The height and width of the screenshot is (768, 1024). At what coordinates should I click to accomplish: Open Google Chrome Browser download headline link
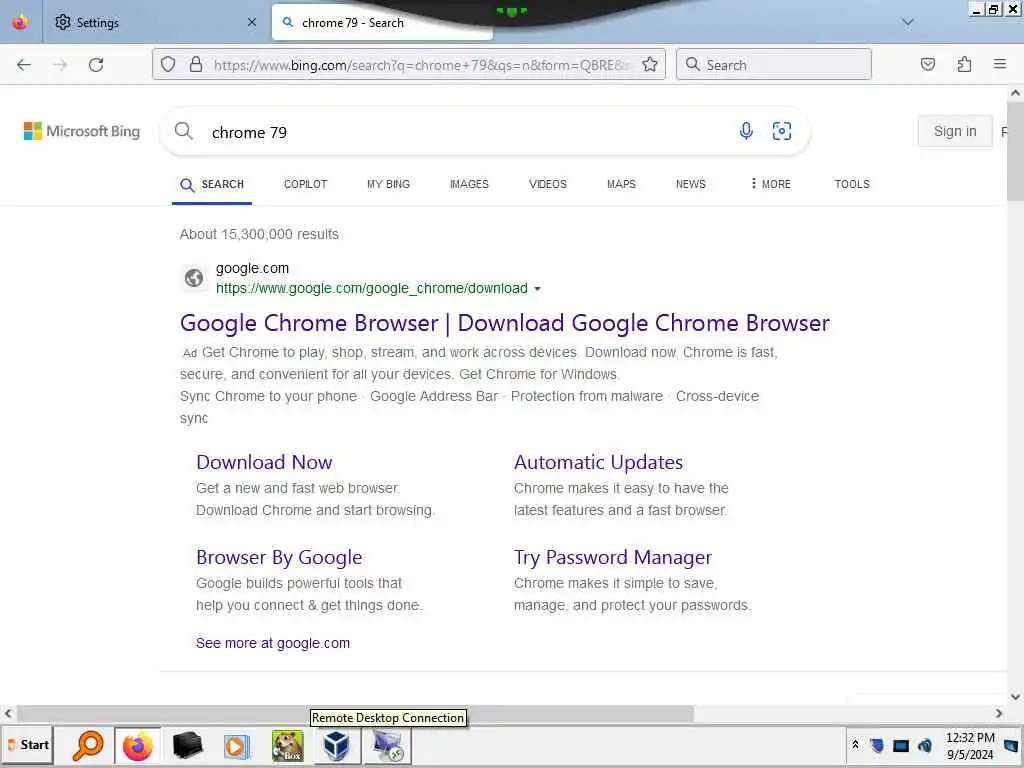click(505, 323)
